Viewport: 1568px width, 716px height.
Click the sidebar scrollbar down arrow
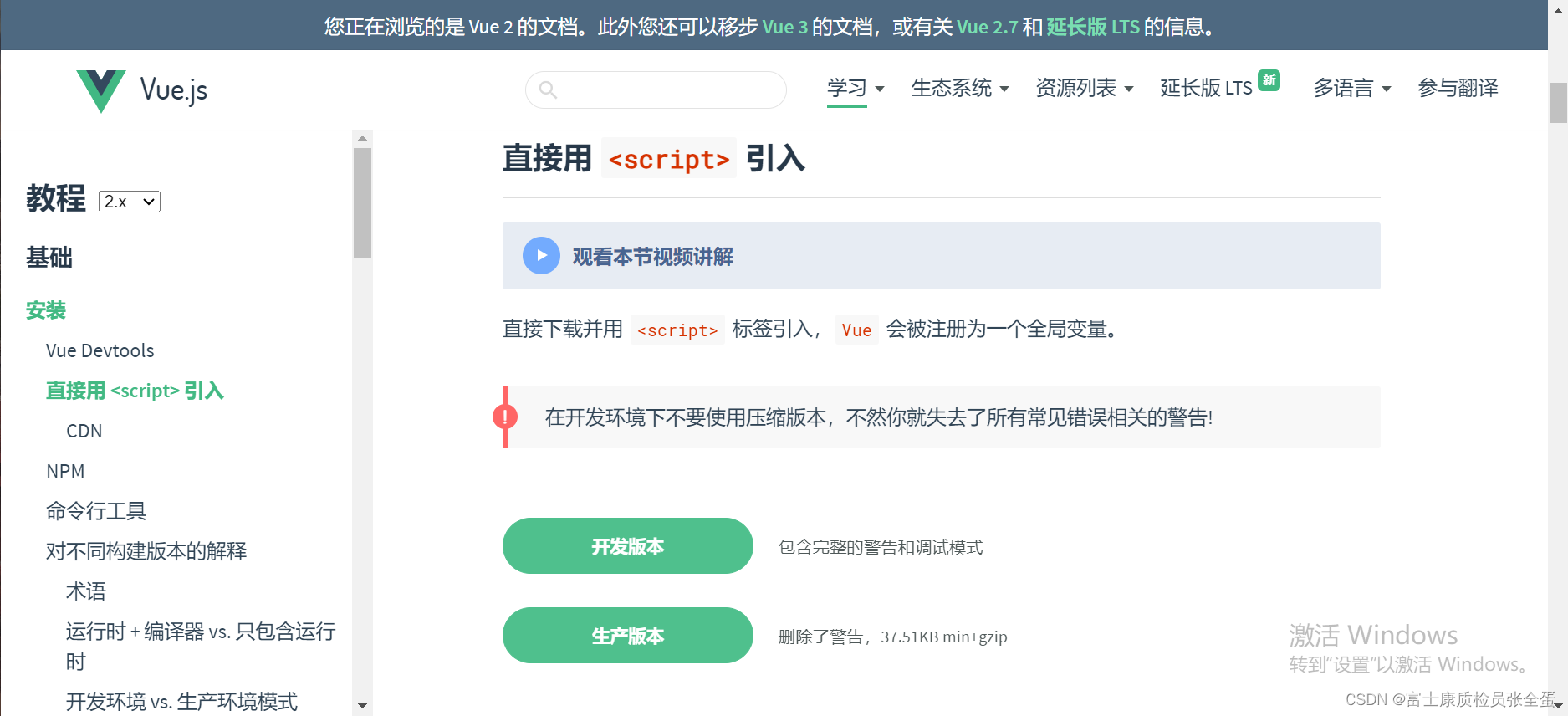pyautogui.click(x=362, y=706)
